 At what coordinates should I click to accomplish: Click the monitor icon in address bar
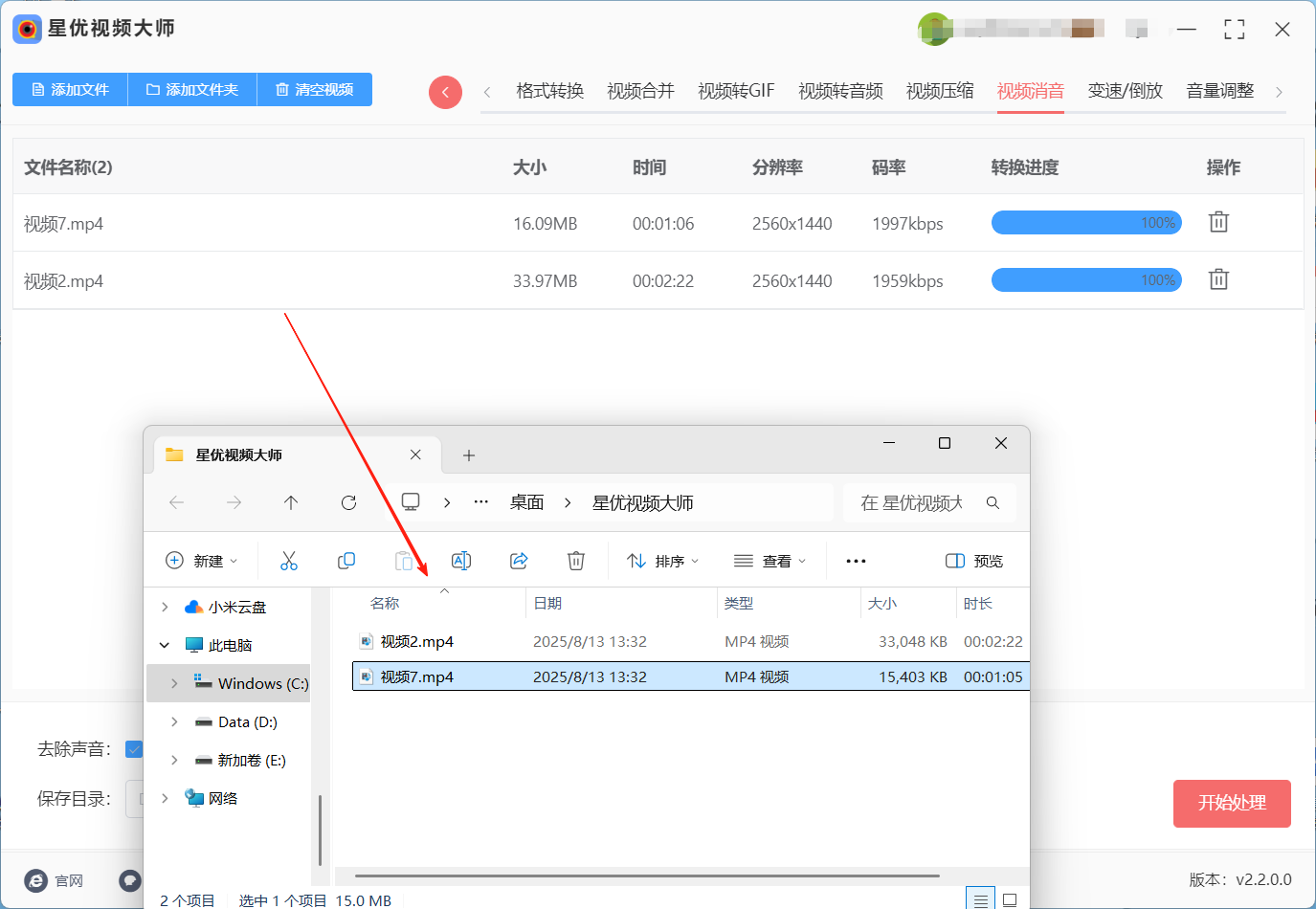(411, 502)
